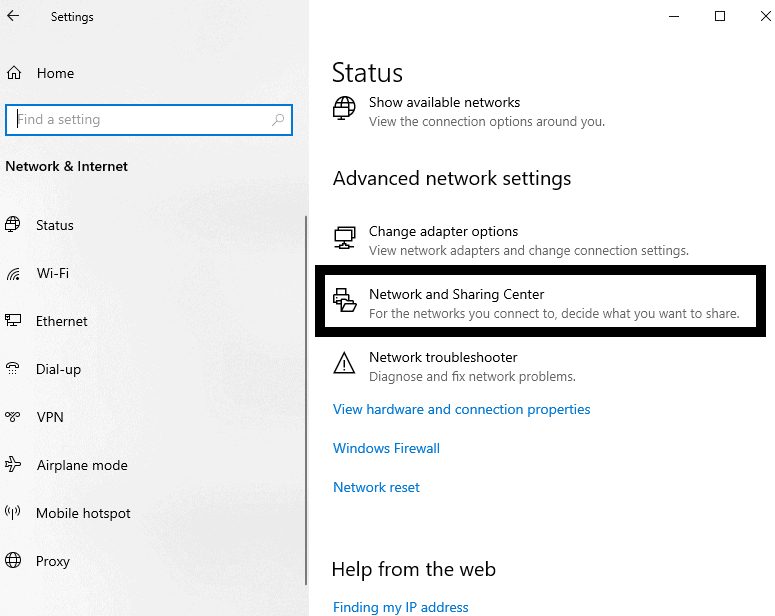This screenshot has height=616, width=775.
Task: Click the VPN icon
Action: coord(14,417)
